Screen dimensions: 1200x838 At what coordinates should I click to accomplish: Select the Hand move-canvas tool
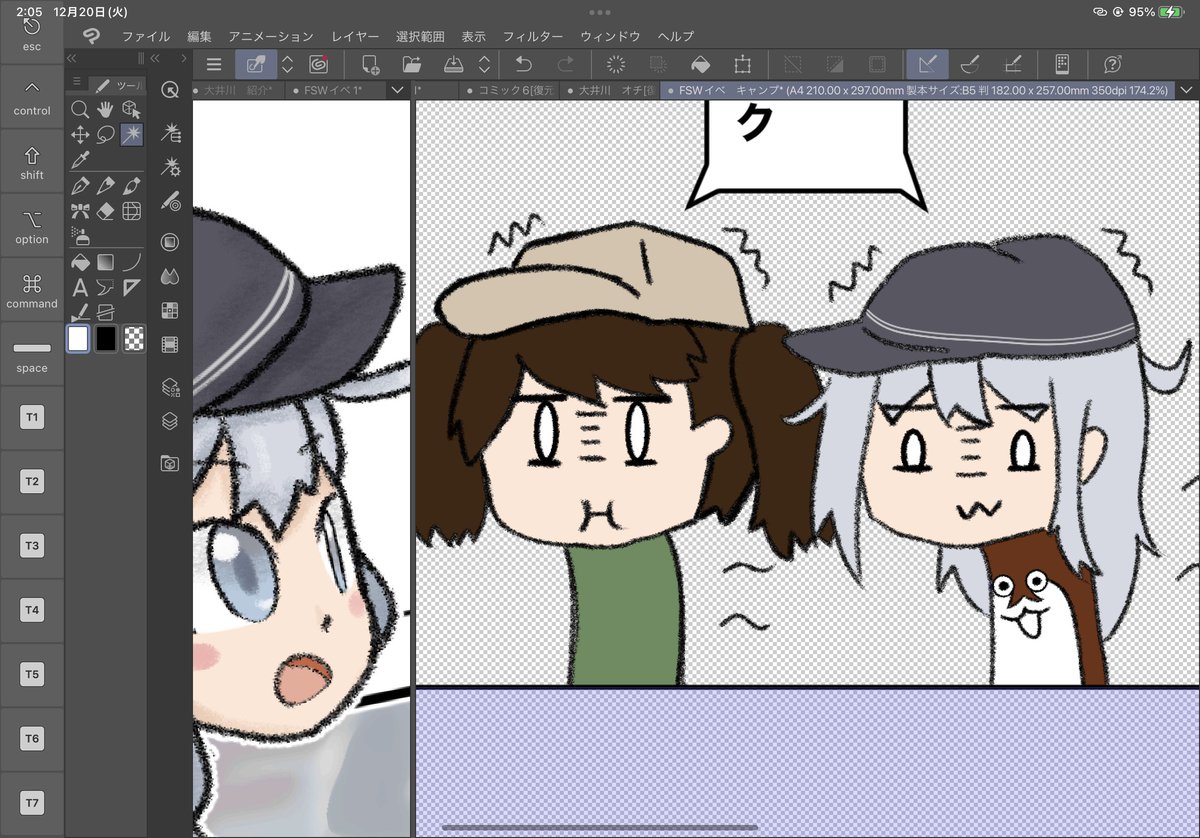click(x=105, y=109)
